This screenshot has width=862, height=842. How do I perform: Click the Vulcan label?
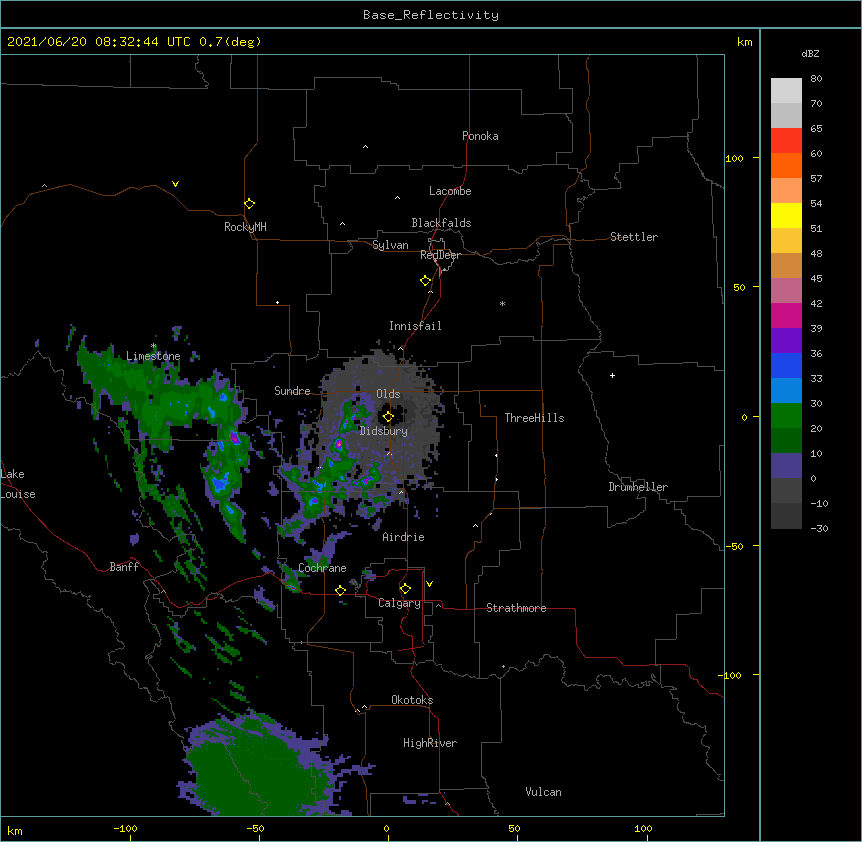click(543, 792)
